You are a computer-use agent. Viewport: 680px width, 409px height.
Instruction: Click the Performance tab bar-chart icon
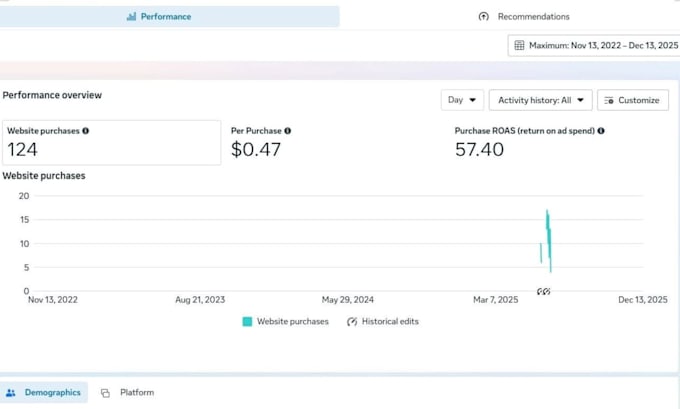coord(131,16)
